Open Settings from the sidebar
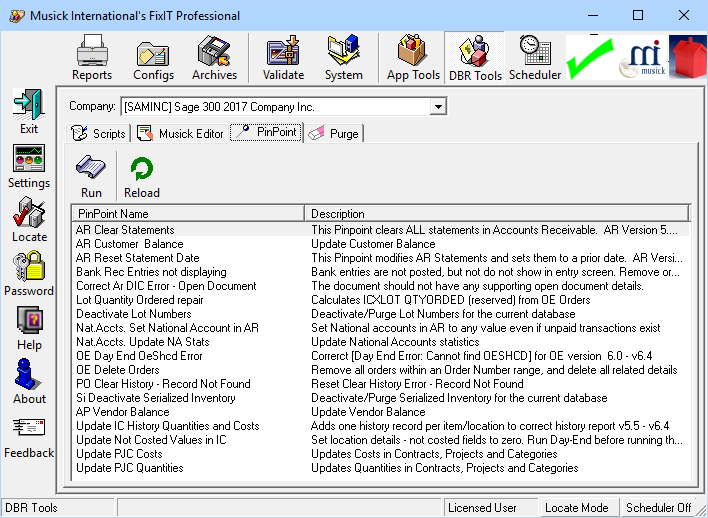 pyautogui.click(x=29, y=166)
